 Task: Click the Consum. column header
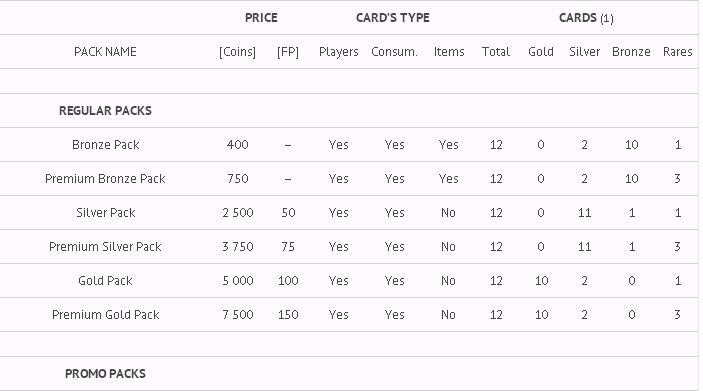395,52
